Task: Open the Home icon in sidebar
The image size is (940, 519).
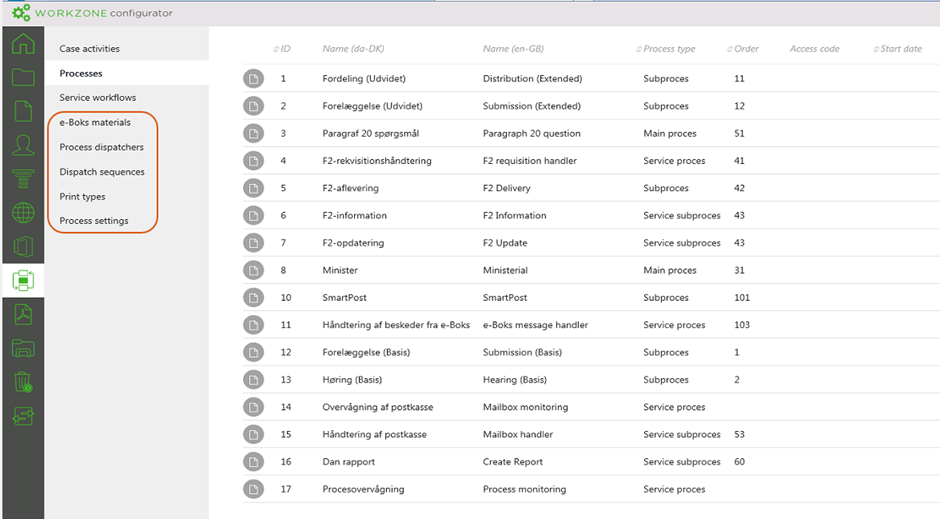Action: (x=23, y=43)
